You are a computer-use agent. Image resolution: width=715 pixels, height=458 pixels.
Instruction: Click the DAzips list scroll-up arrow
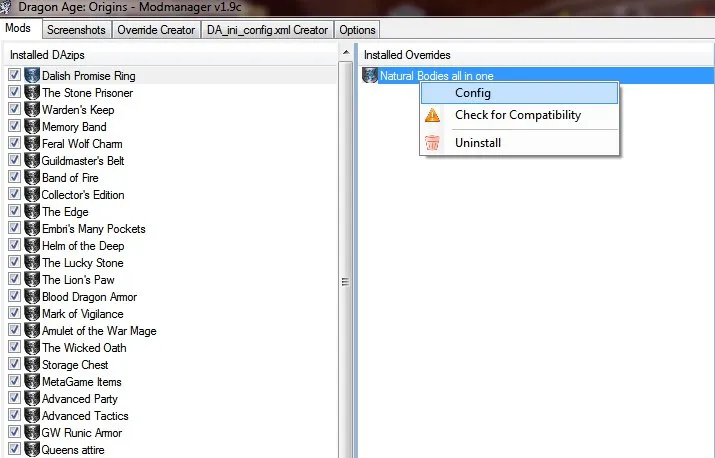pyautogui.click(x=346, y=52)
